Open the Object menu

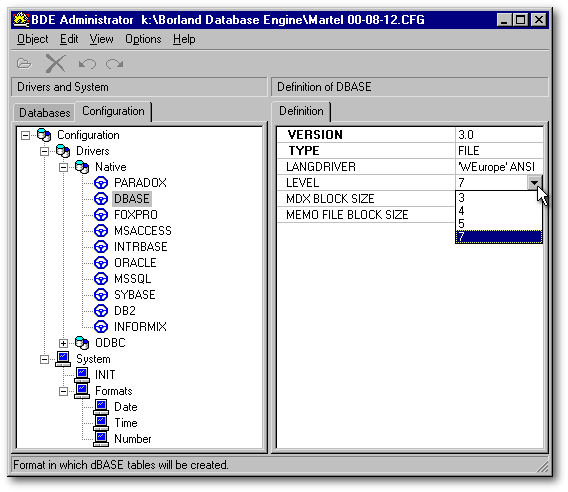click(x=33, y=39)
